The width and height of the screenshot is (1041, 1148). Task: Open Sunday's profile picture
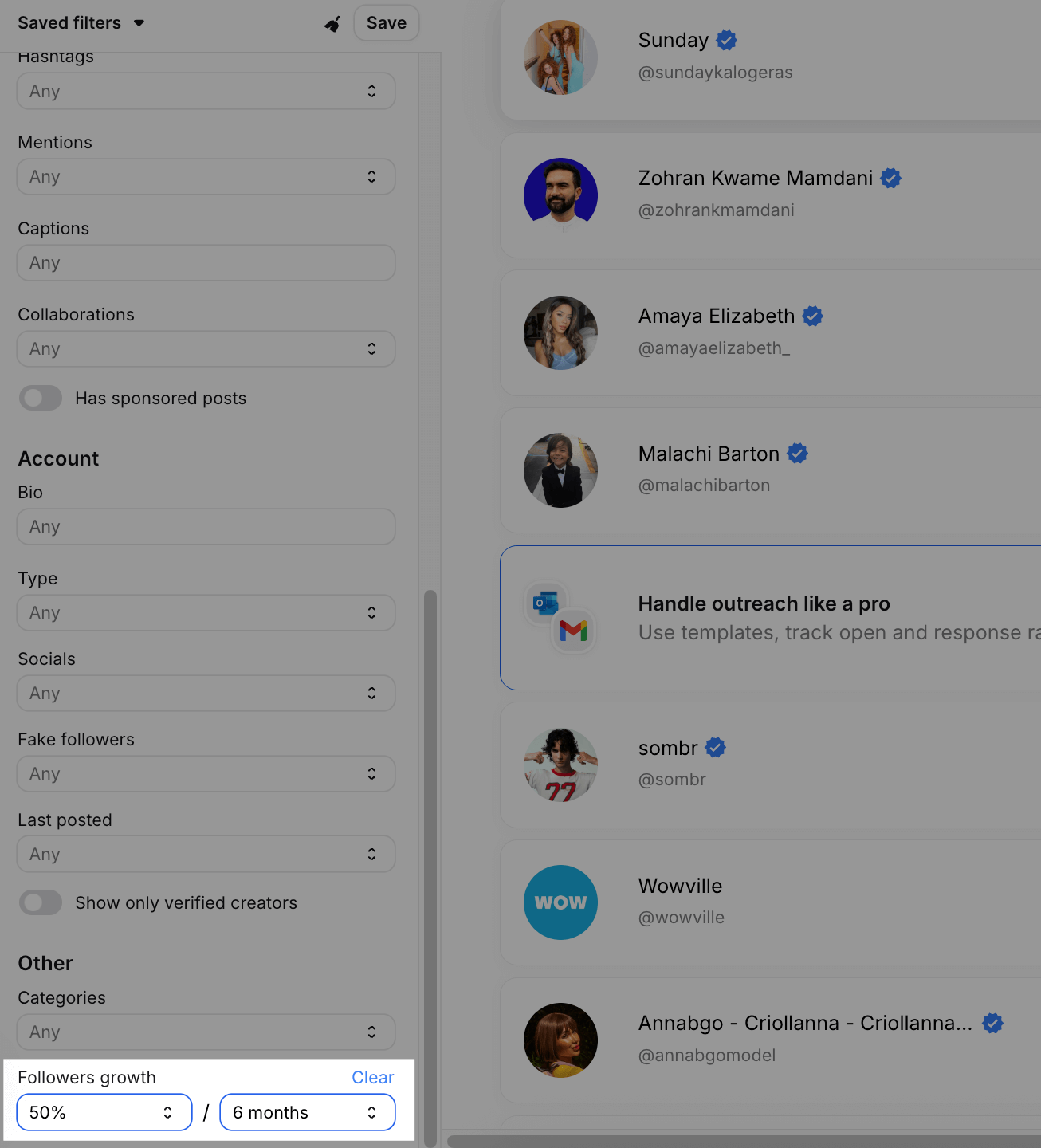tap(560, 57)
